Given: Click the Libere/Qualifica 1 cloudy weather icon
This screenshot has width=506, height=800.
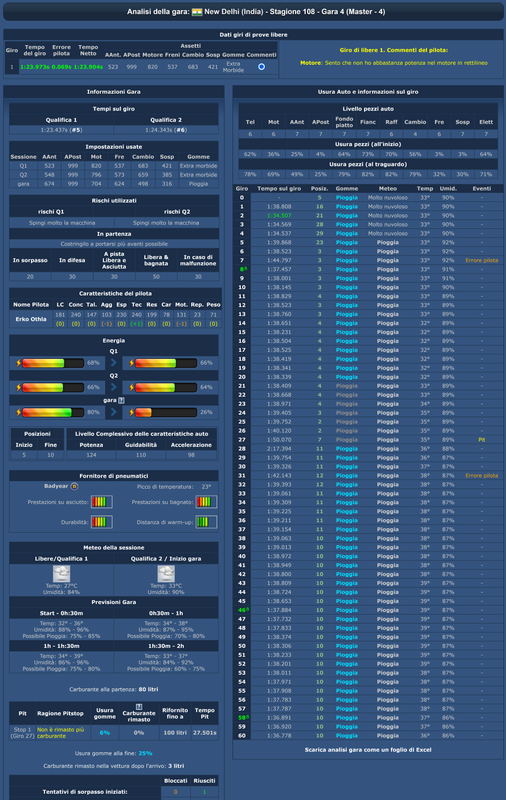Looking at the screenshot, I should point(62,573).
